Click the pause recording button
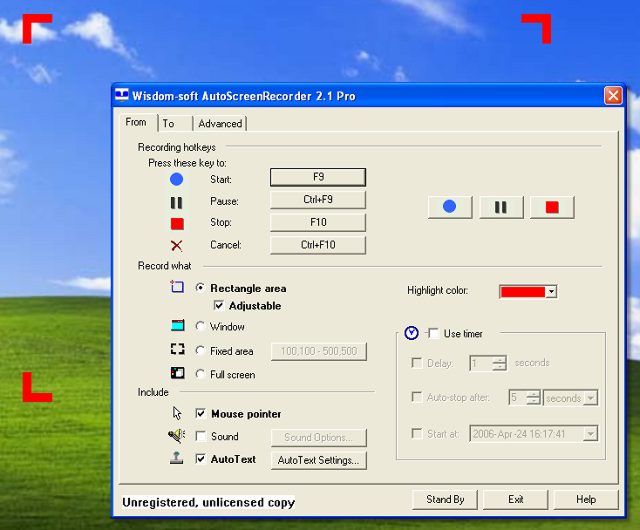The width and height of the screenshot is (640, 530). tap(501, 207)
